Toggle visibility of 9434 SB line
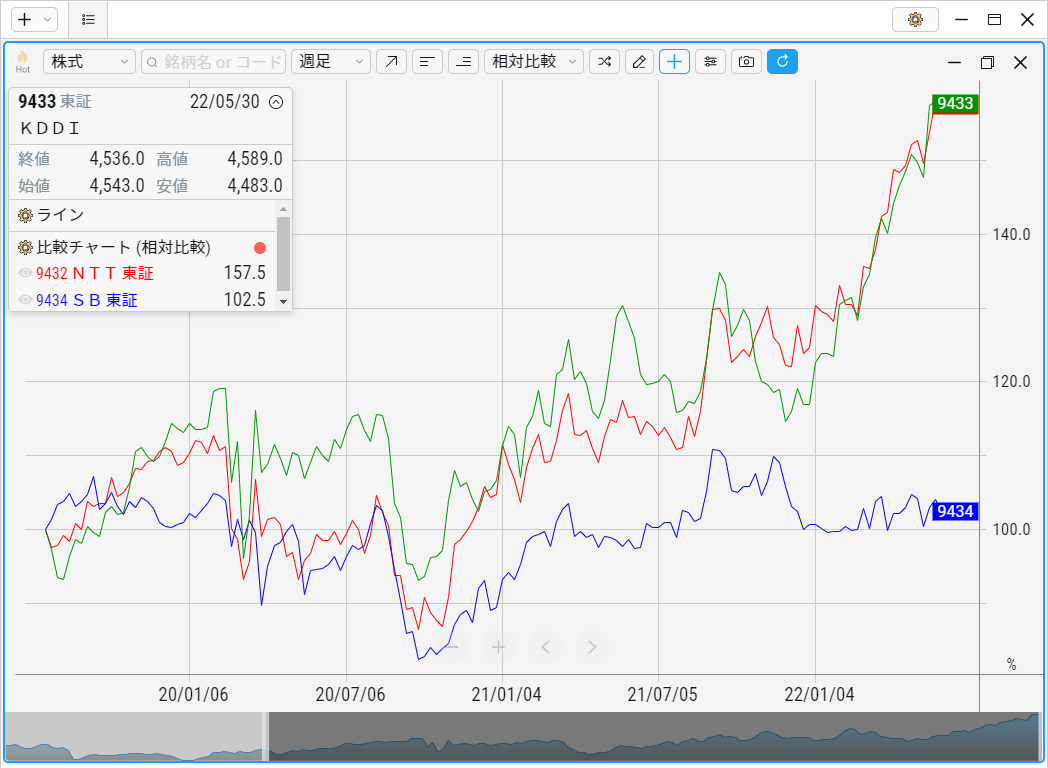 click(x=25, y=299)
